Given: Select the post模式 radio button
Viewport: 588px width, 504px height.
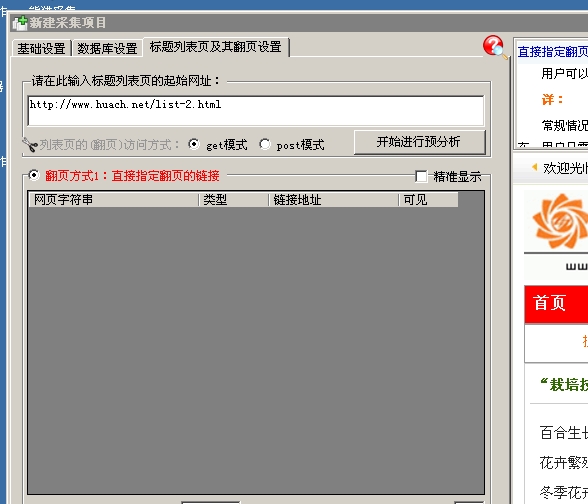Looking at the screenshot, I should [264, 144].
